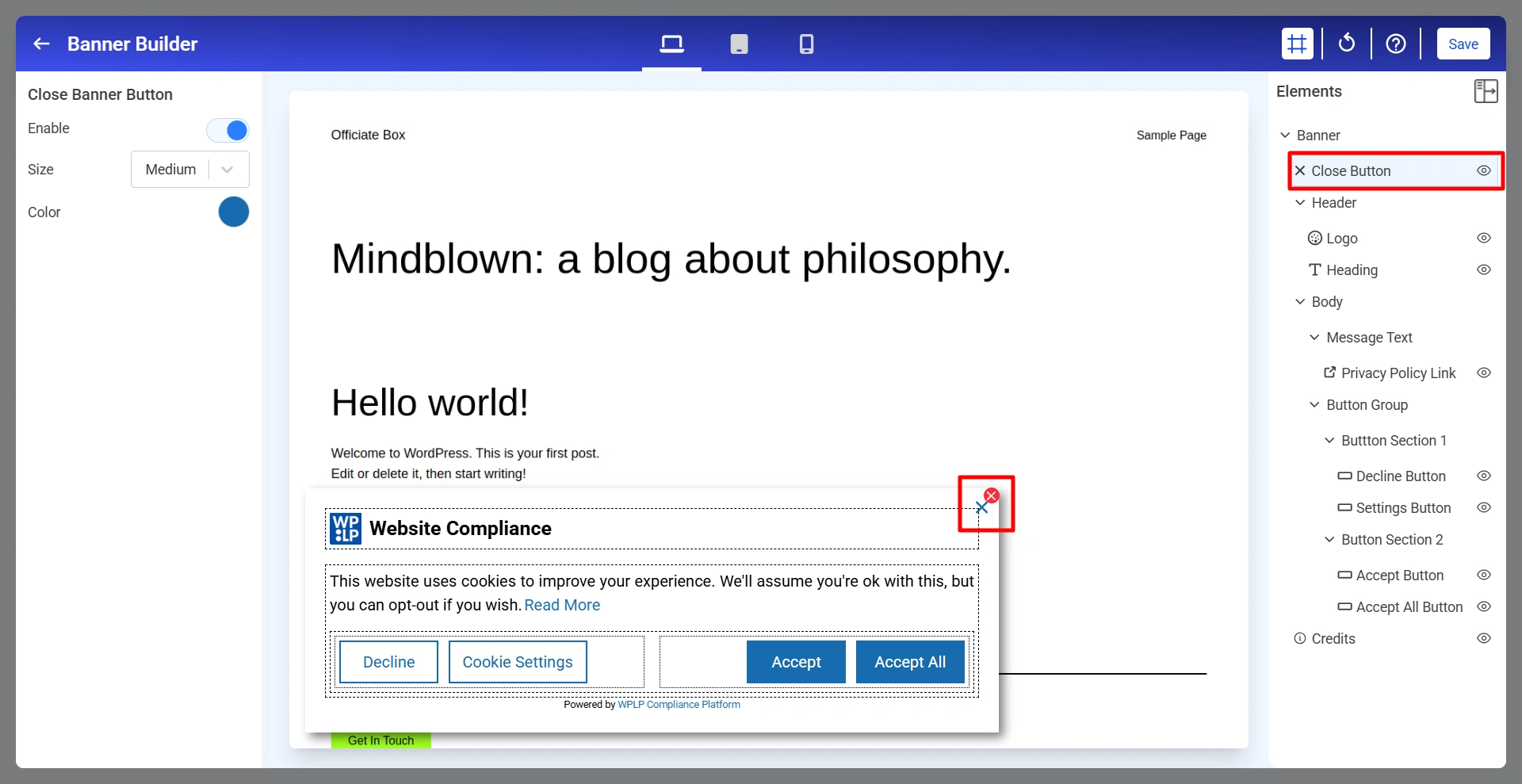Click the Get In Touch button
This screenshot has height=784, width=1522.
click(380, 740)
